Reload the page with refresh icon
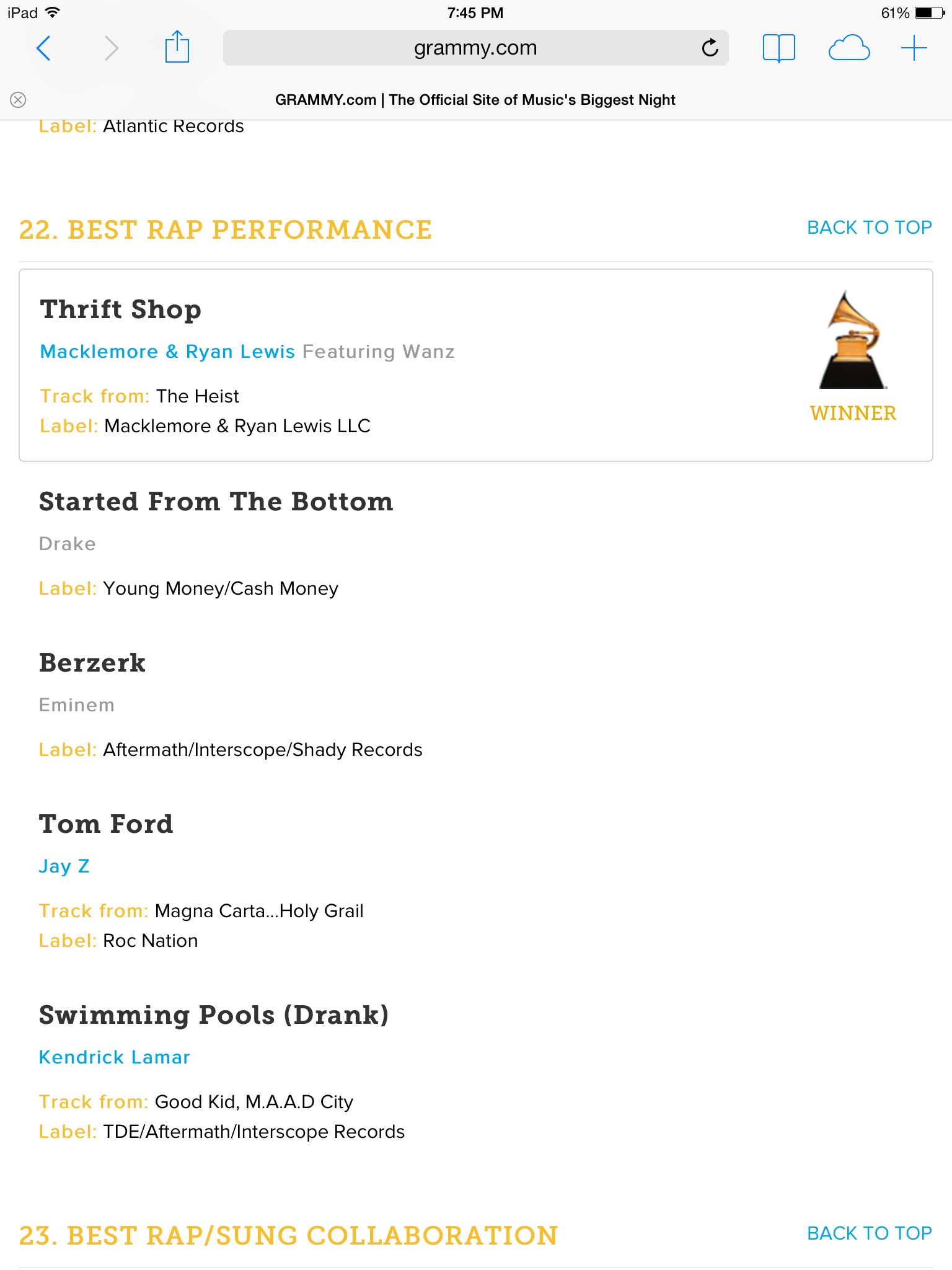Screen dimensions: 952x1270 [710, 48]
